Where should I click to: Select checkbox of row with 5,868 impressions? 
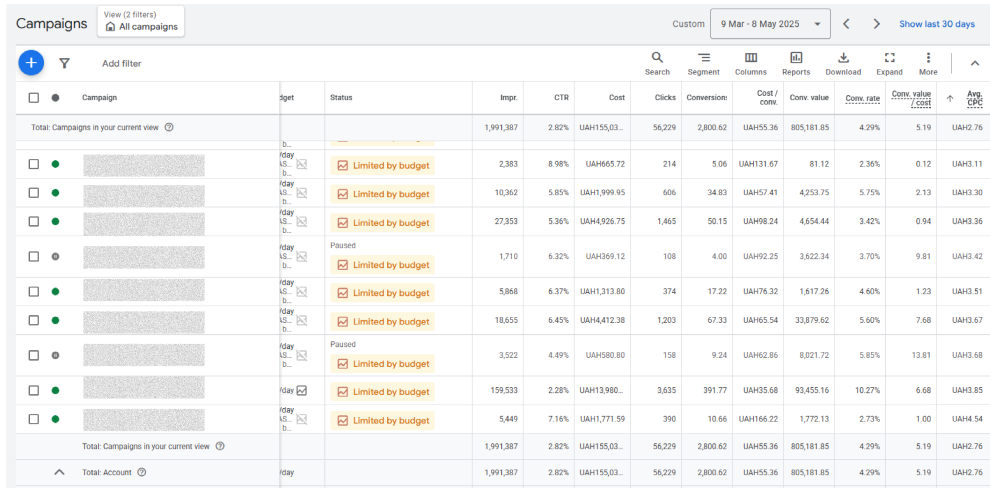33,292
